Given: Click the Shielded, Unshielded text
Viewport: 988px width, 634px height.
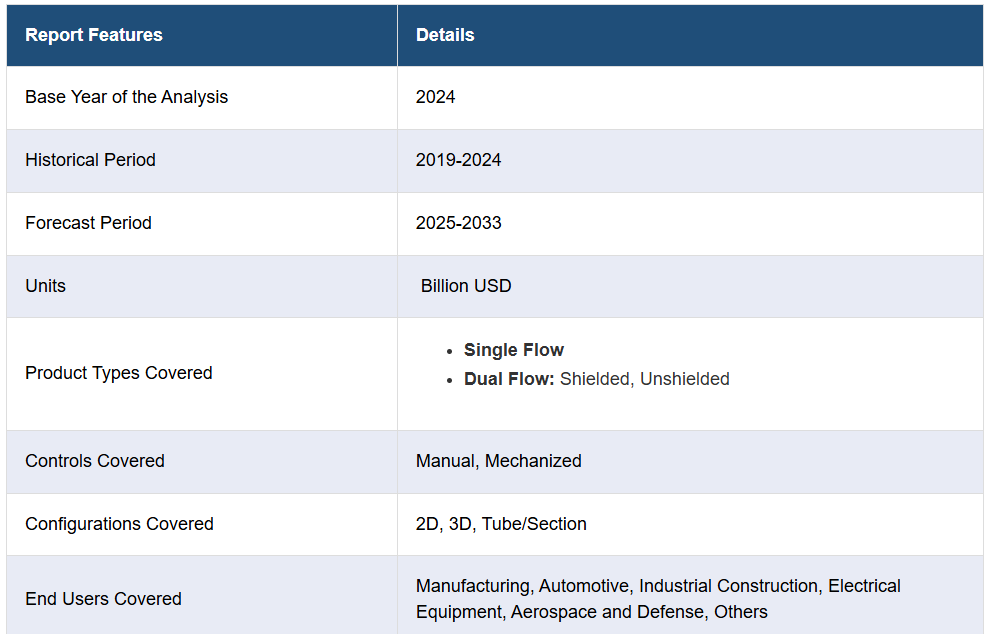Looking at the screenshot, I should point(645,379).
